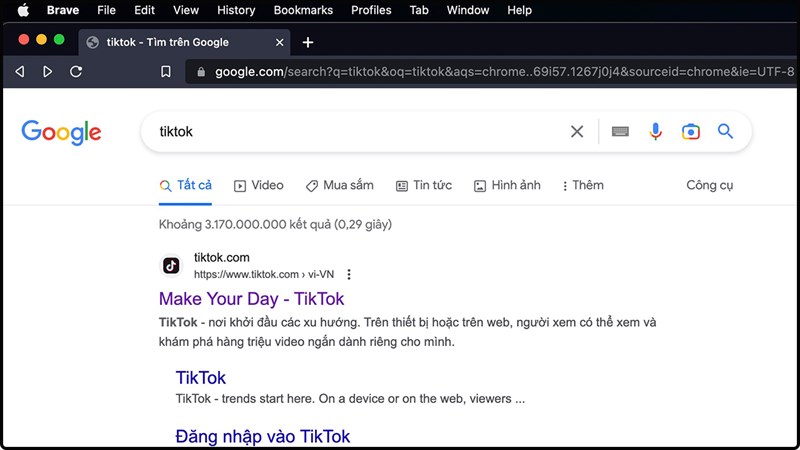
Task: Switch to 'Mua sắm' shopping results
Action: point(340,185)
